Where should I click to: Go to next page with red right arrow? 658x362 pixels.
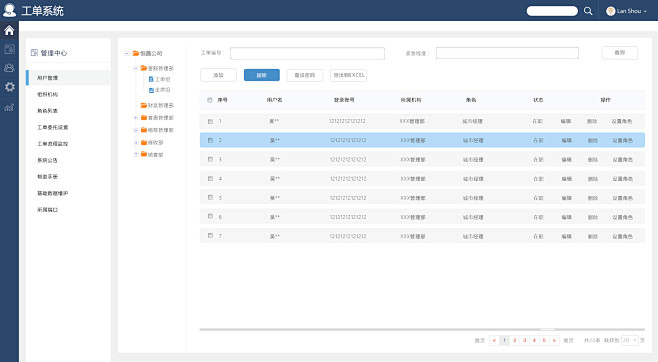(554, 340)
